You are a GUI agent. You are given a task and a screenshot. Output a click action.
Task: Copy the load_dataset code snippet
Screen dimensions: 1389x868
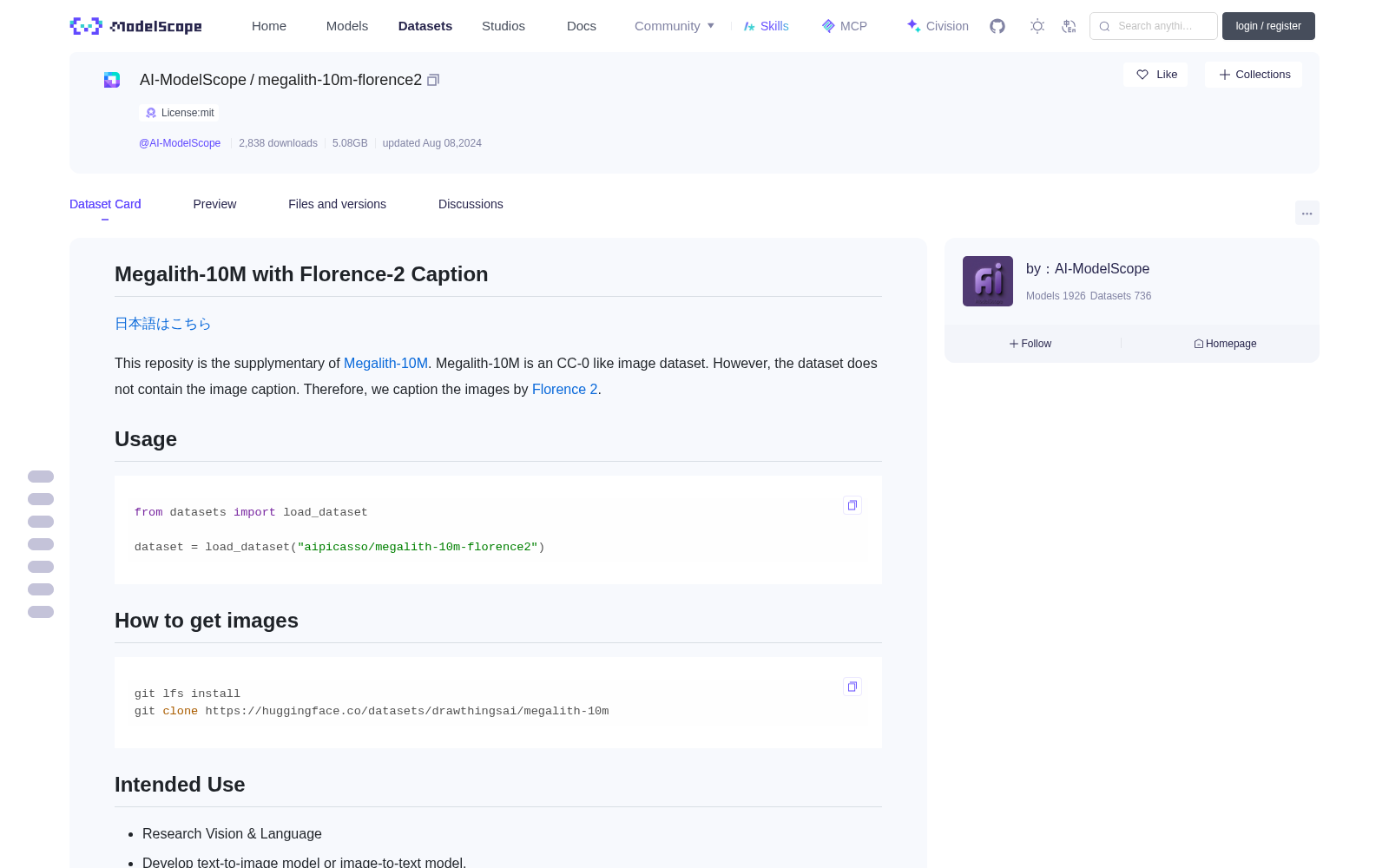[852, 505]
